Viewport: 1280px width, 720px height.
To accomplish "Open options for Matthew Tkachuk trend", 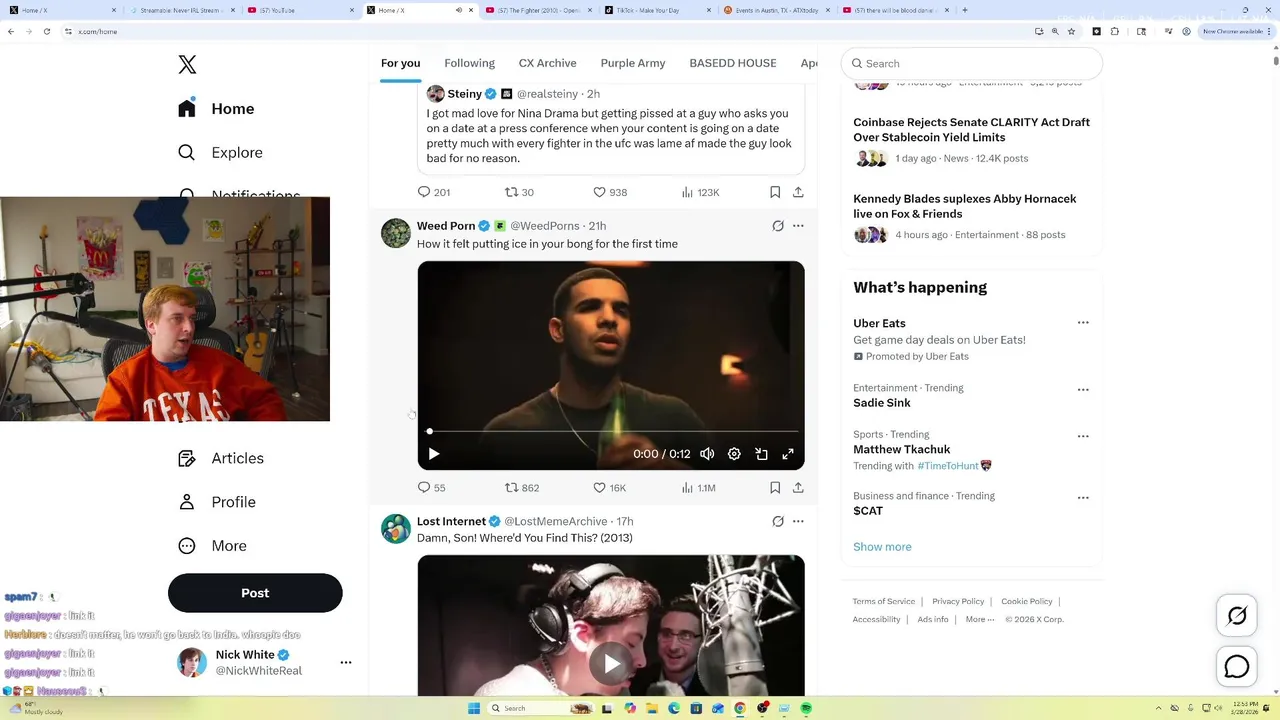I will (1083, 437).
